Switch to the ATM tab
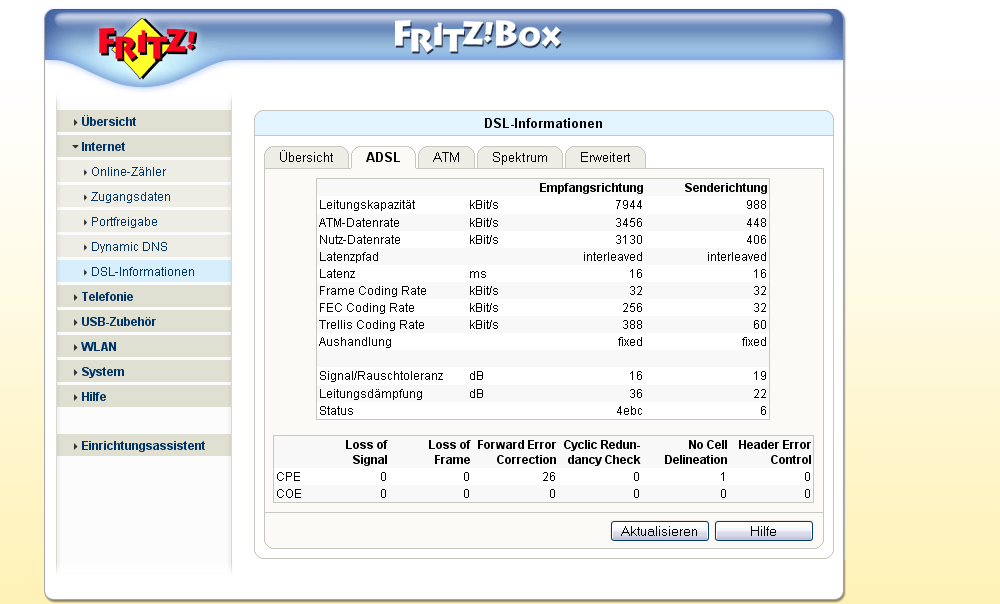The height and width of the screenshot is (604, 1000). click(x=446, y=158)
